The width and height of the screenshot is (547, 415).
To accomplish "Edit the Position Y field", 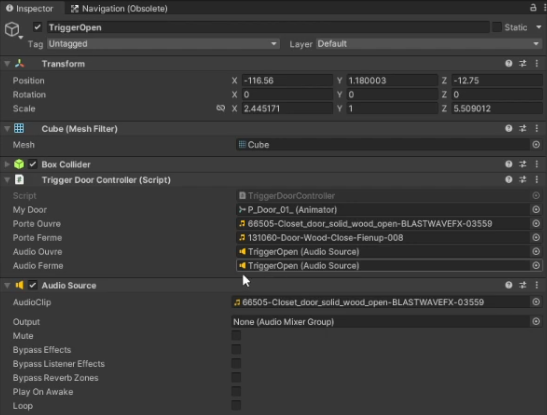I will pyautogui.click(x=392, y=81).
